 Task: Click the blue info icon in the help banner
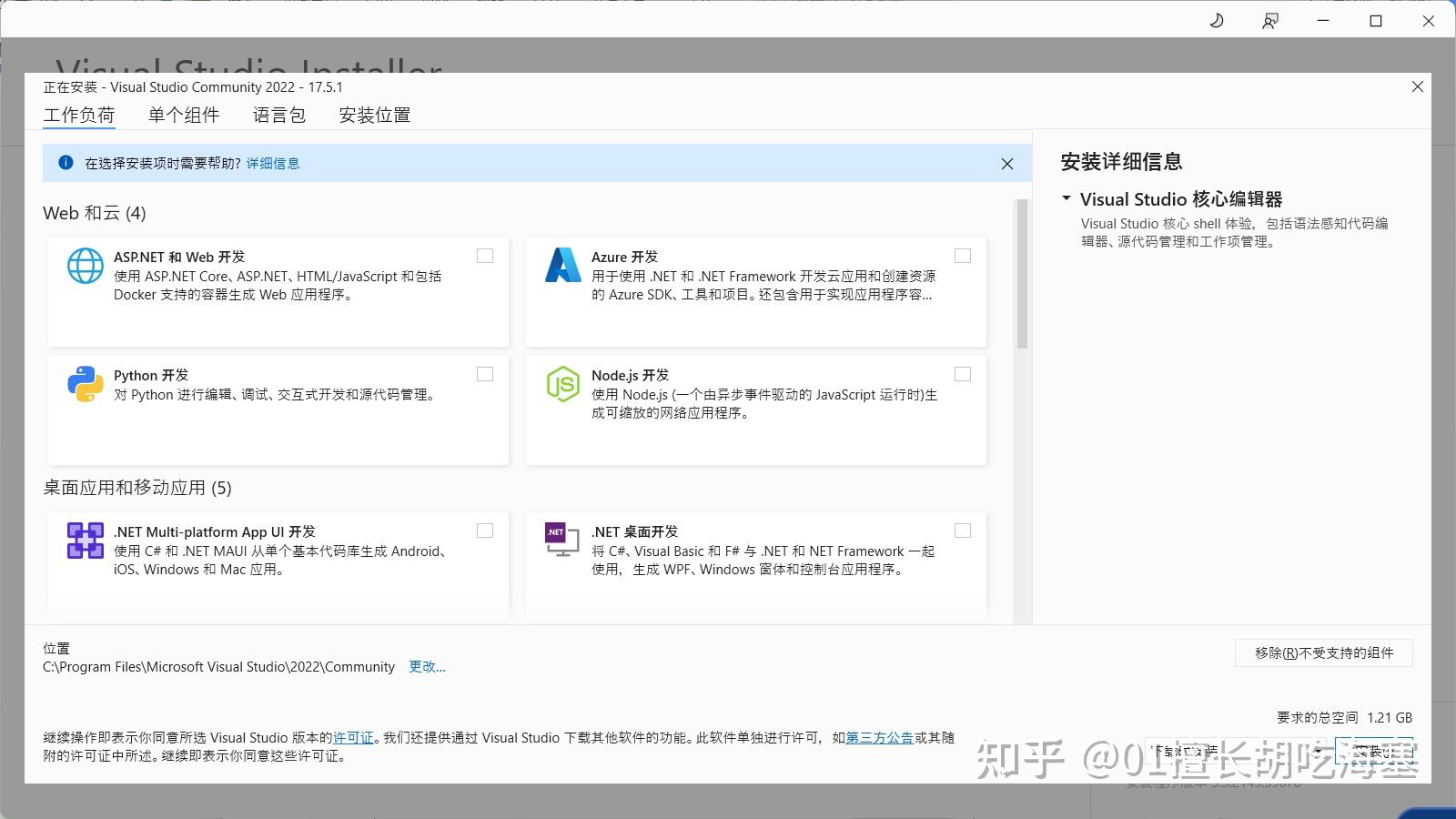pos(66,163)
